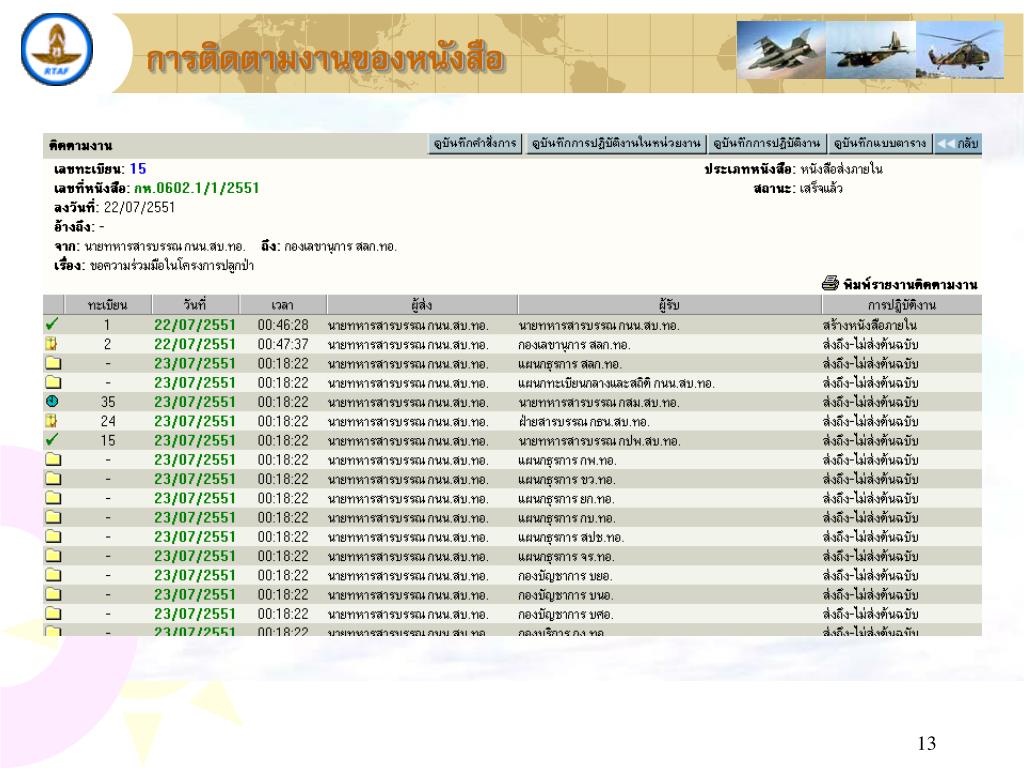Click register number 24 cell
Image resolution: width=1024 pixels, height=768 pixels.
pos(108,421)
